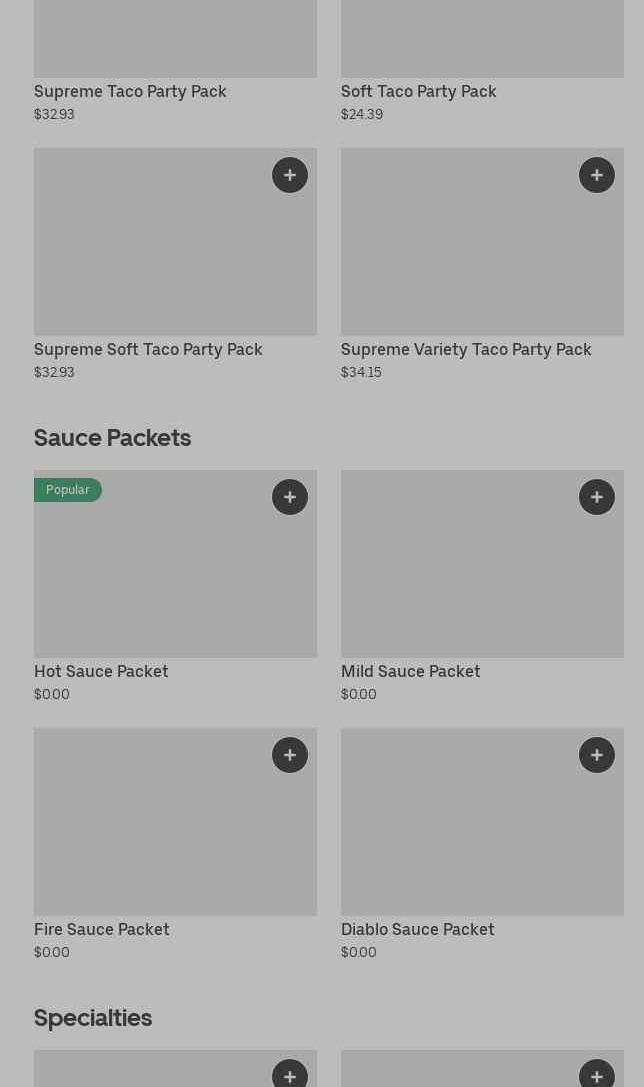The width and height of the screenshot is (644, 1087).
Task: Add Supreme Soft Taco Party Pack to cart
Action: pos(290,175)
